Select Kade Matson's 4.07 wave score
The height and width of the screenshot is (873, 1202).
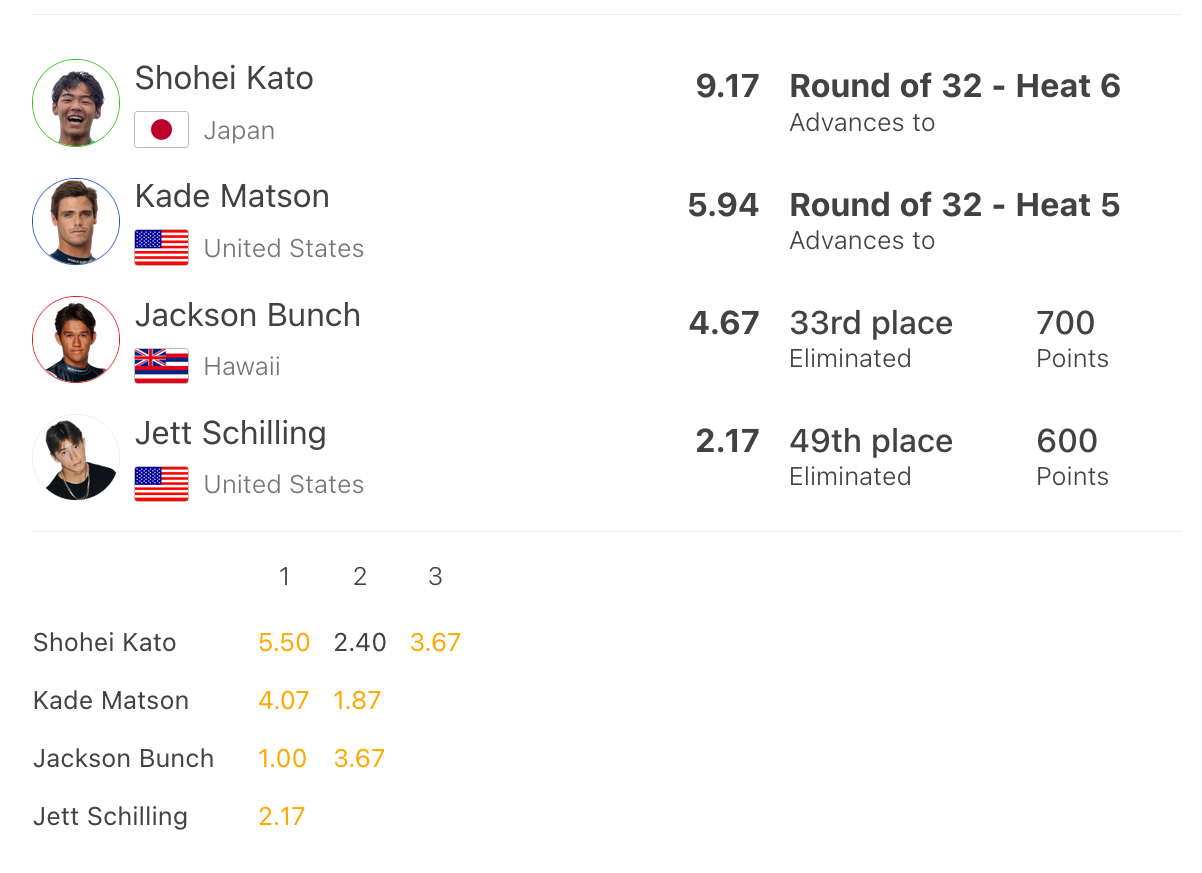284,700
